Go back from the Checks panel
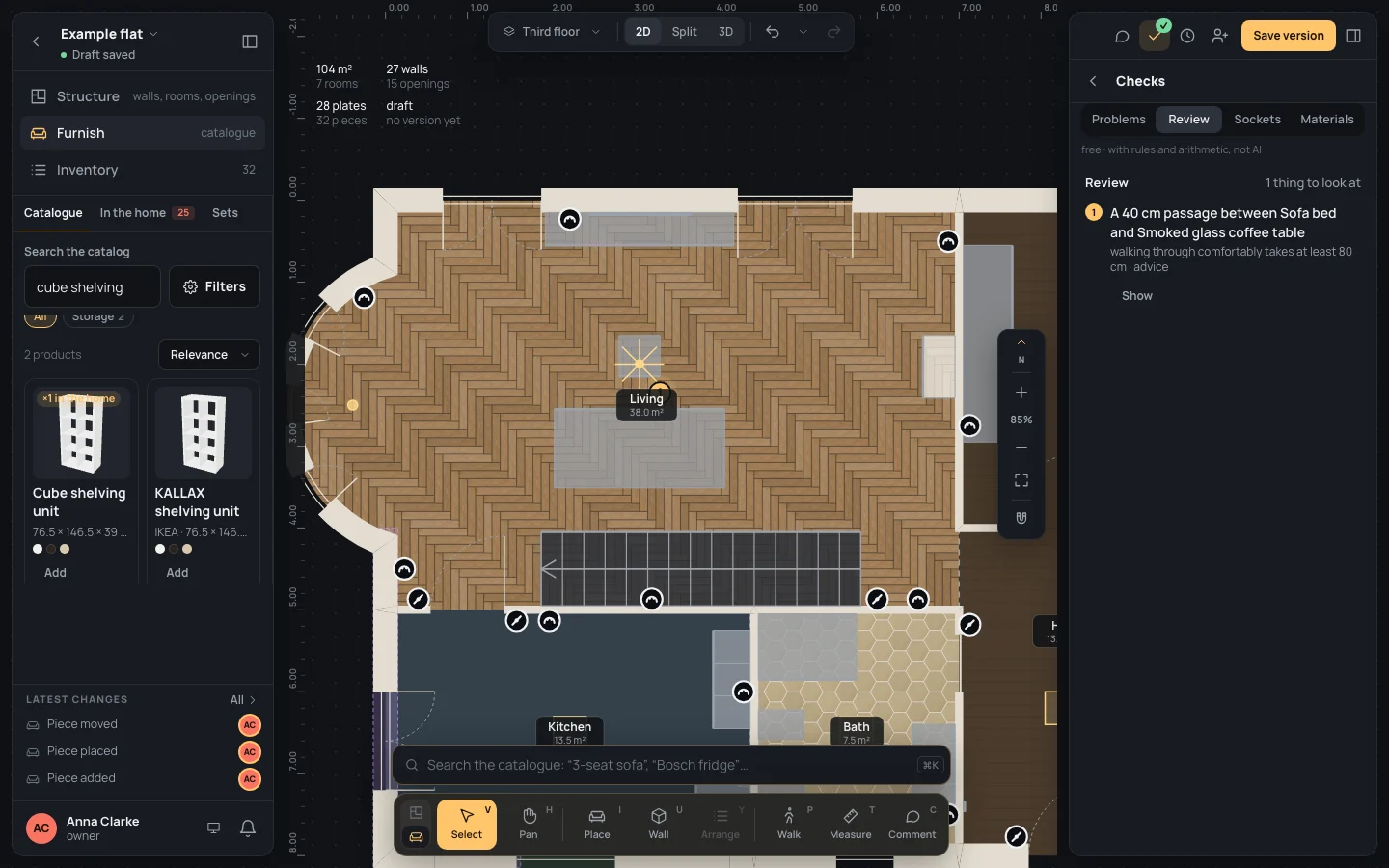Image resolution: width=1389 pixels, height=868 pixels. tap(1093, 81)
